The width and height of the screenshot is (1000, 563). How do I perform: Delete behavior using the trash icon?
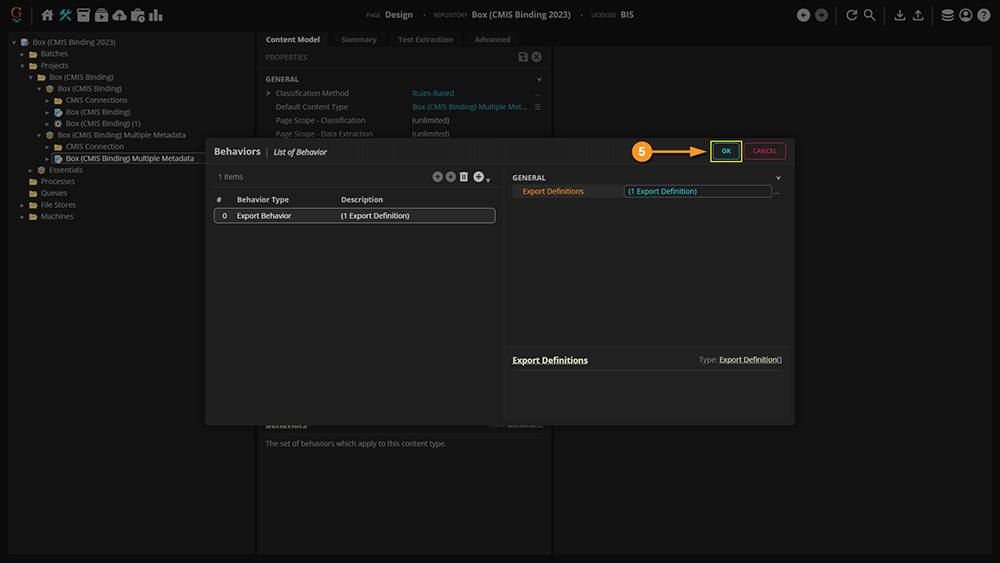coord(464,177)
